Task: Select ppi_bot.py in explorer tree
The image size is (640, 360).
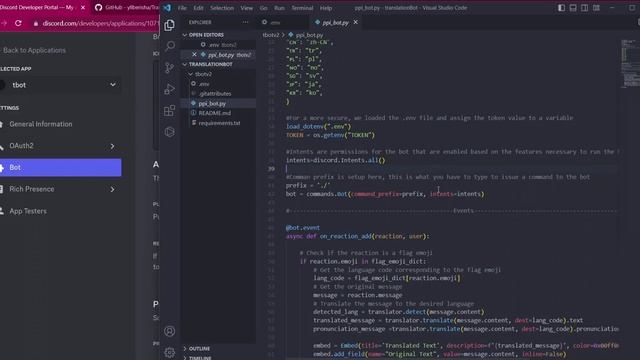Action: [x=212, y=104]
